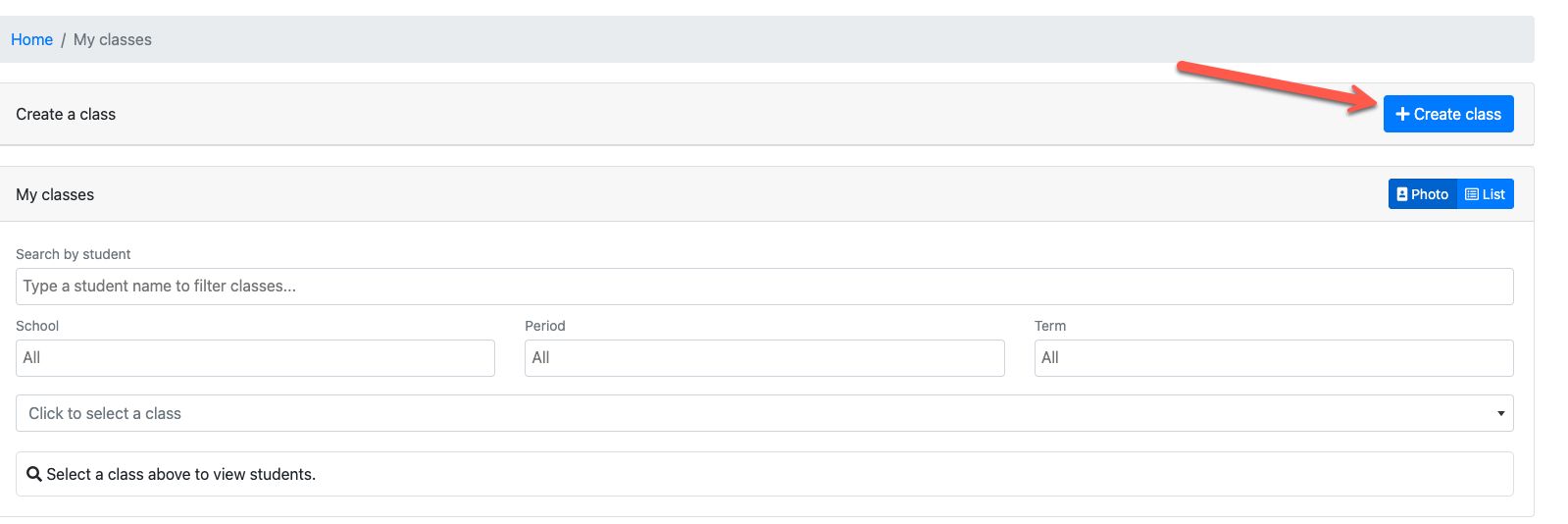The height and width of the screenshot is (524, 1568).
Task: Switch to Photo view
Action: (x=1423, y=194)
